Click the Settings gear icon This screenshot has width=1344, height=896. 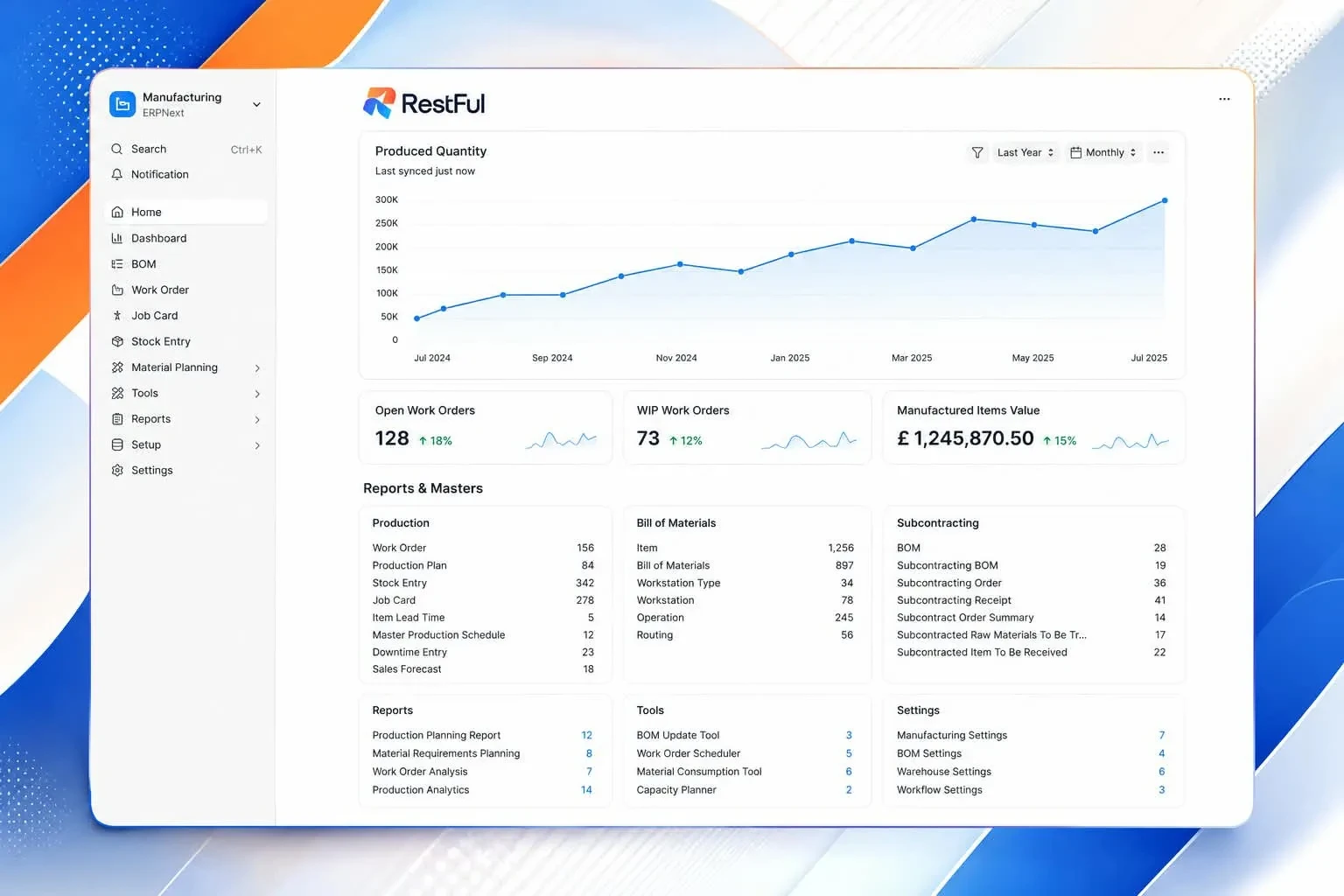[117, 471]
